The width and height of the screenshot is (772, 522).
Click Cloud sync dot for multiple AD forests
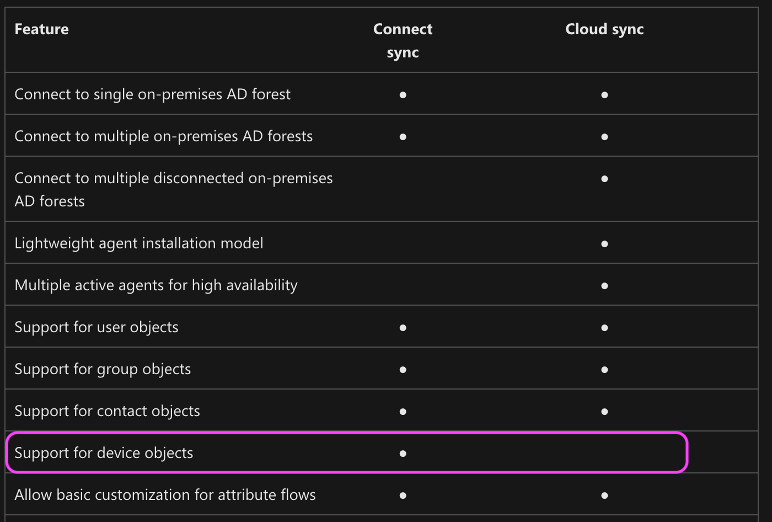605,136
